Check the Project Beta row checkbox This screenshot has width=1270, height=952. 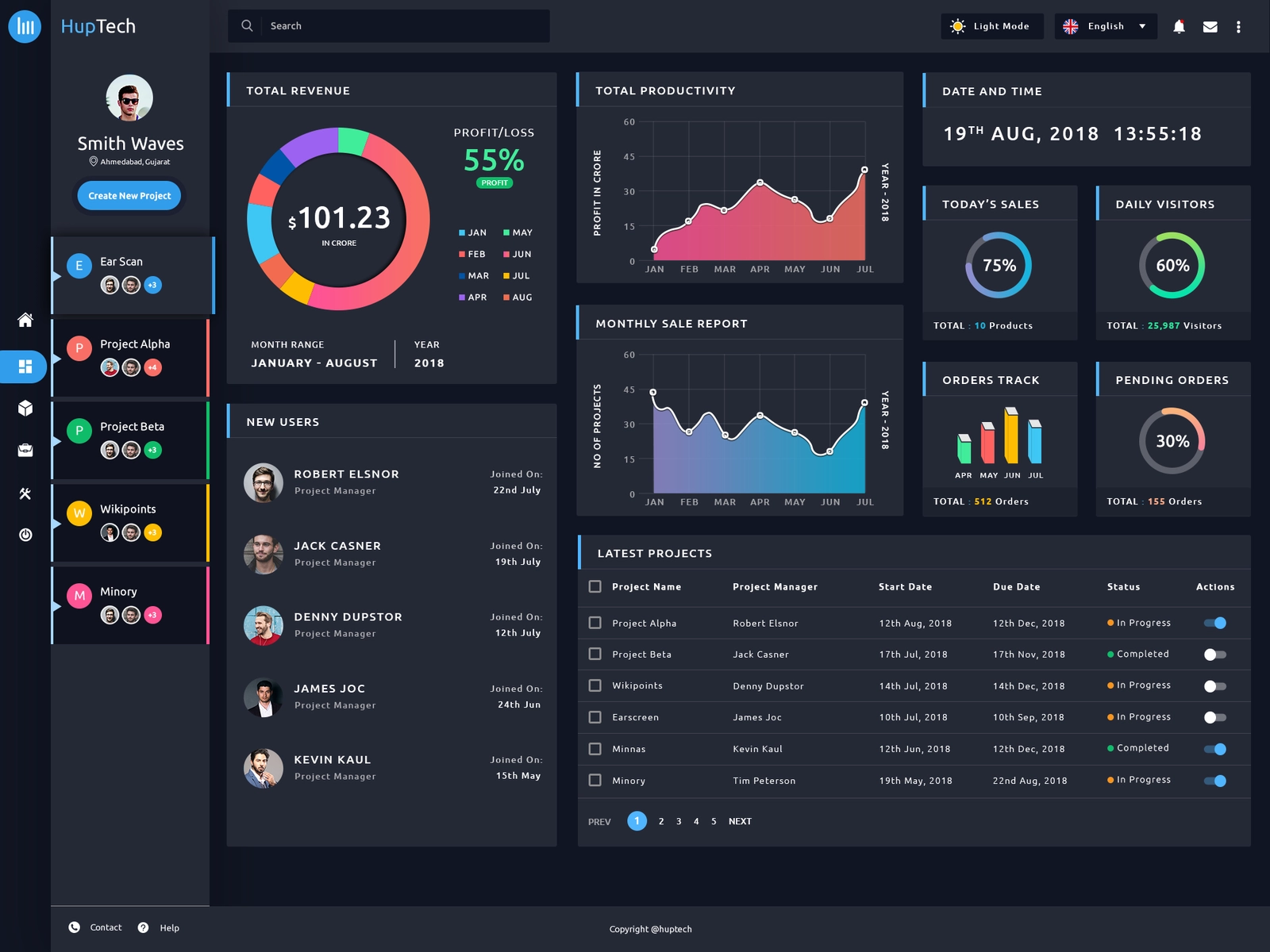tap(595, 654)
